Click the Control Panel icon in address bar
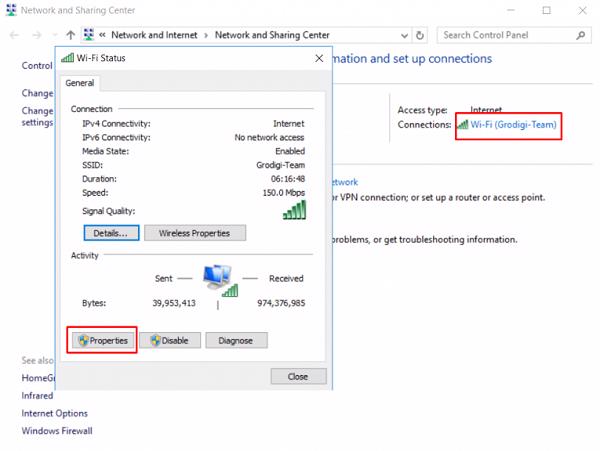Image resolution: width=600 pixels, height=451 pixels. click(x=90, y=35)
